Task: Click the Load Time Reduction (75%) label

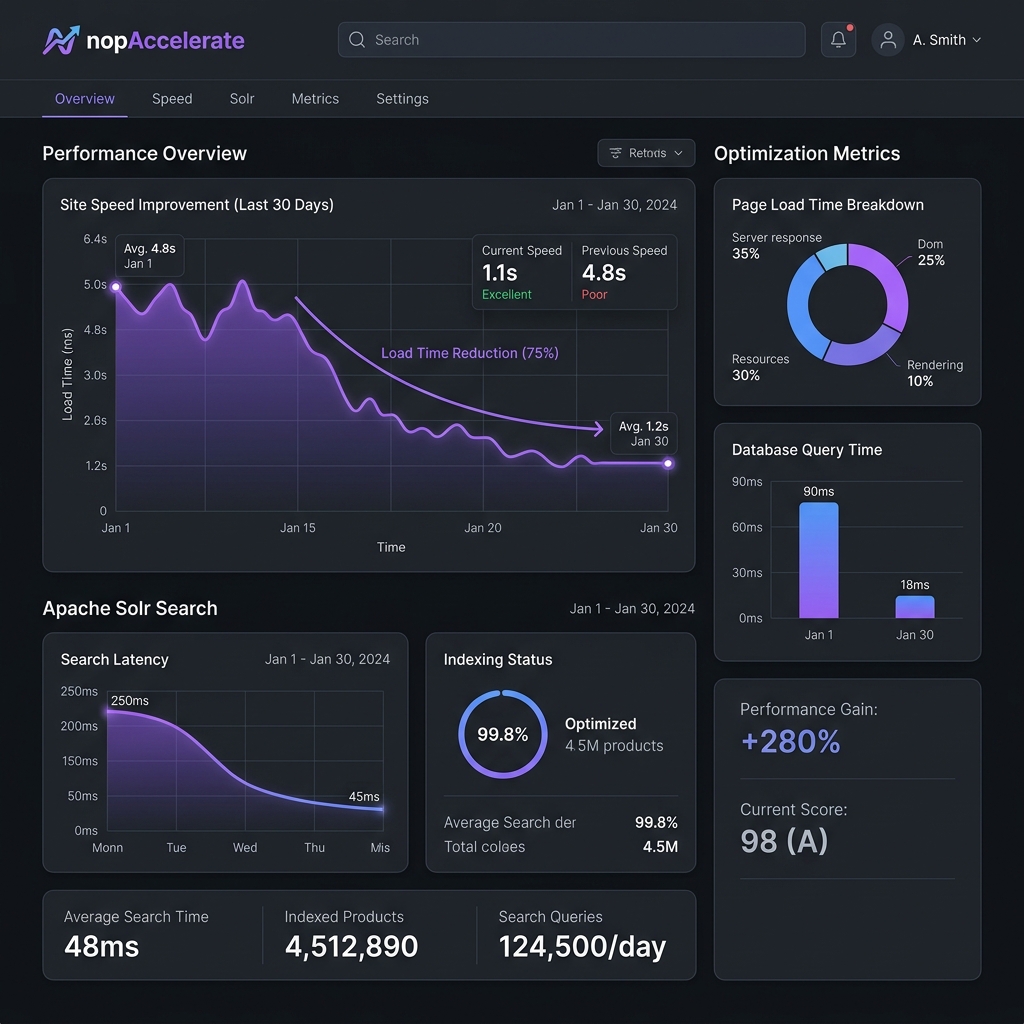Action: coord(470,353)
